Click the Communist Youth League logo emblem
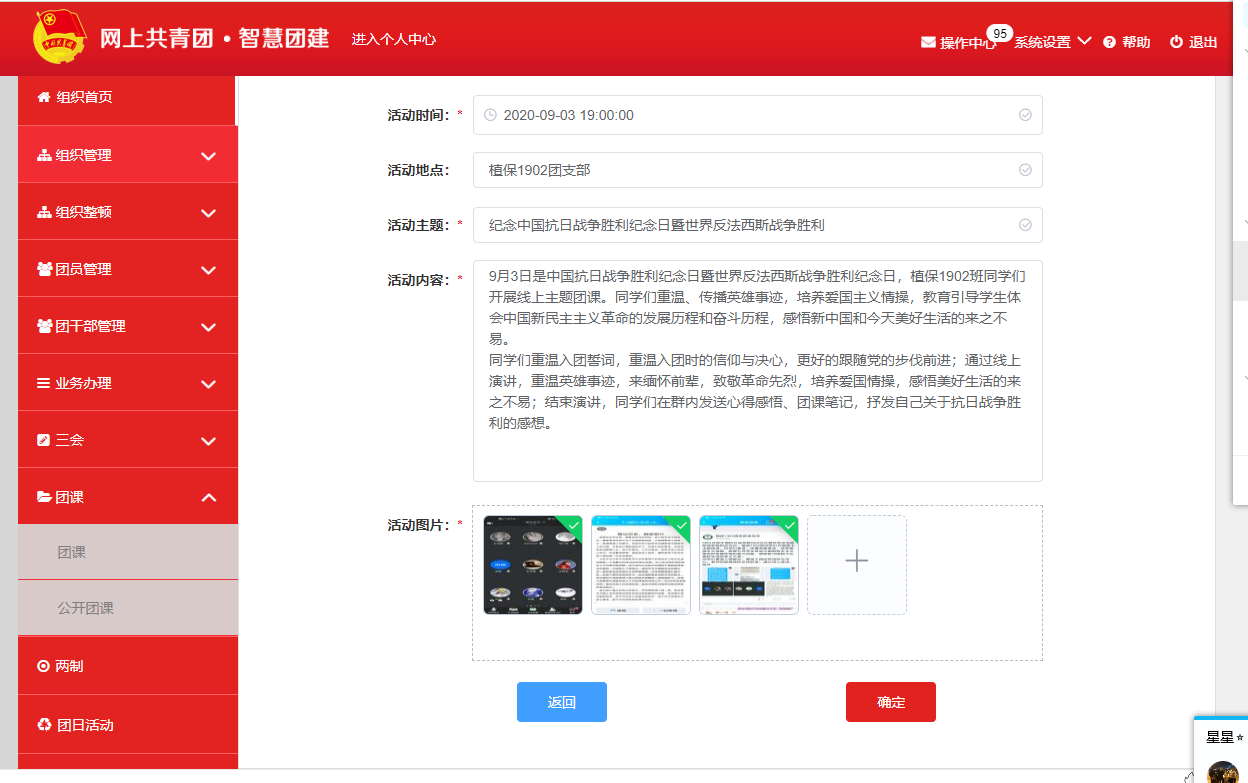Image resolution: width=1248 pixels, height=783 pixels. pos(60,38)
